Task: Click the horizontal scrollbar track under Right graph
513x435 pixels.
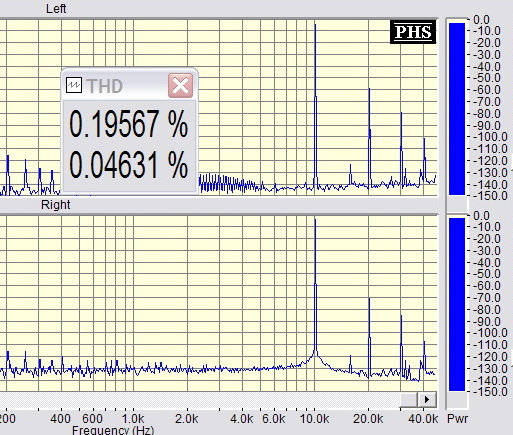Action: click(x=199, y=399)
